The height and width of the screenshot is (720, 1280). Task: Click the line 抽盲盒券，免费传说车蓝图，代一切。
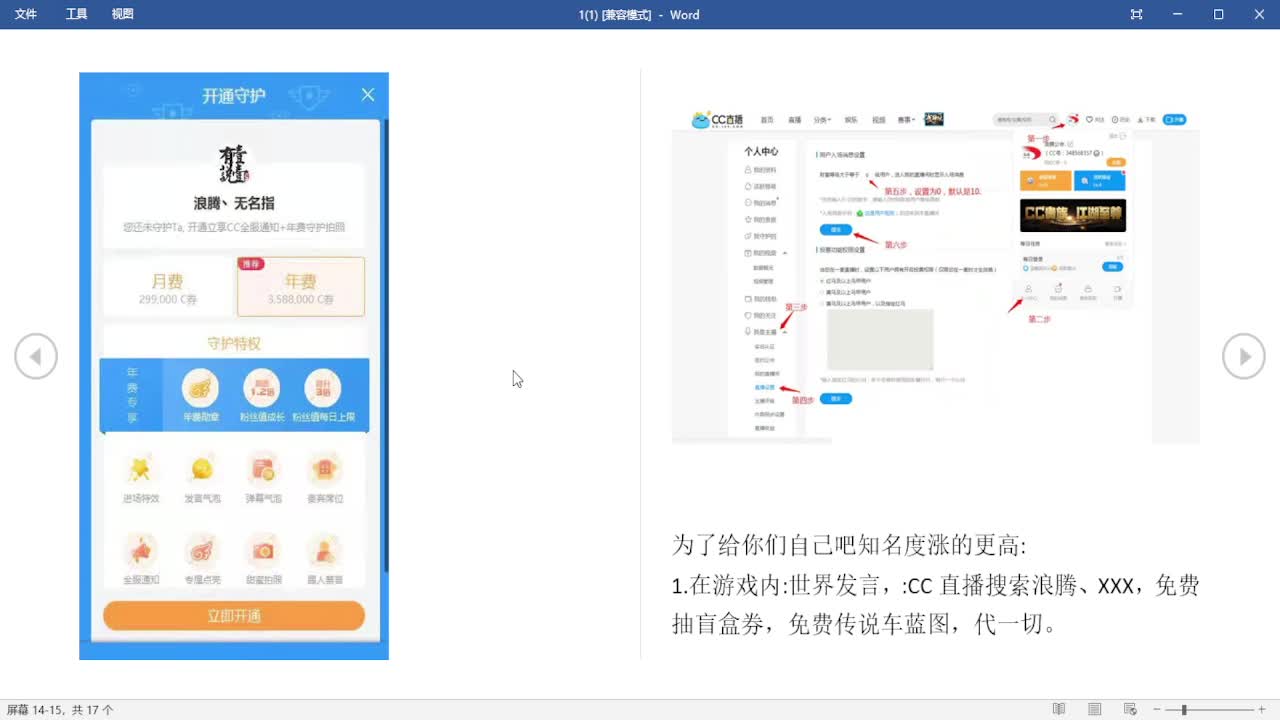(865, 626)
